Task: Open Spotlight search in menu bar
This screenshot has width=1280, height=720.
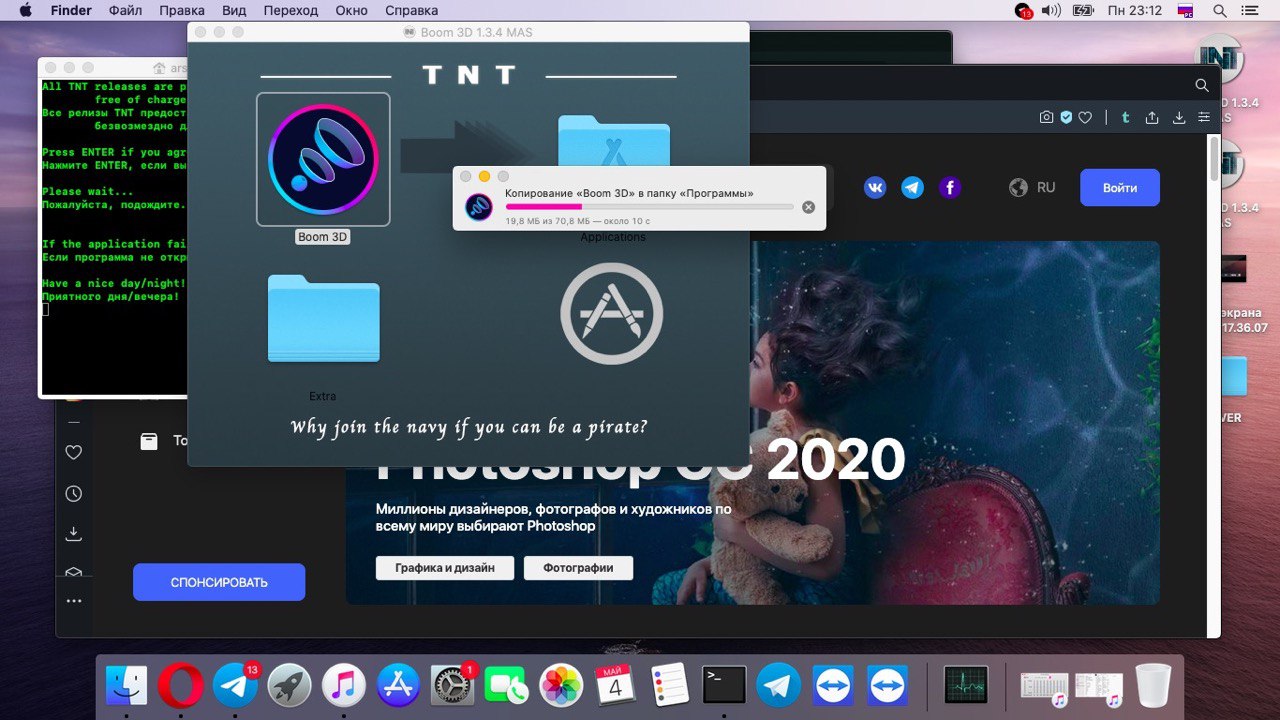Action: [1219, 11]
